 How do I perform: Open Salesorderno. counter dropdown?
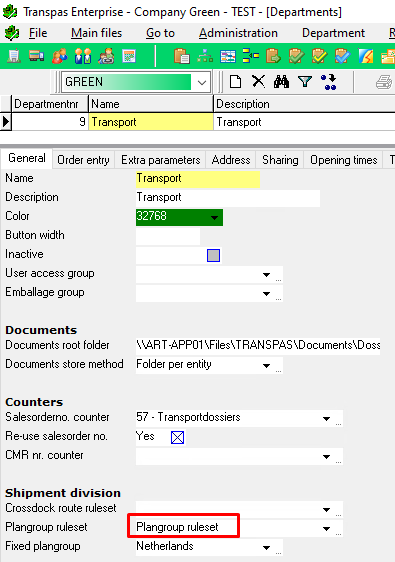326,419
